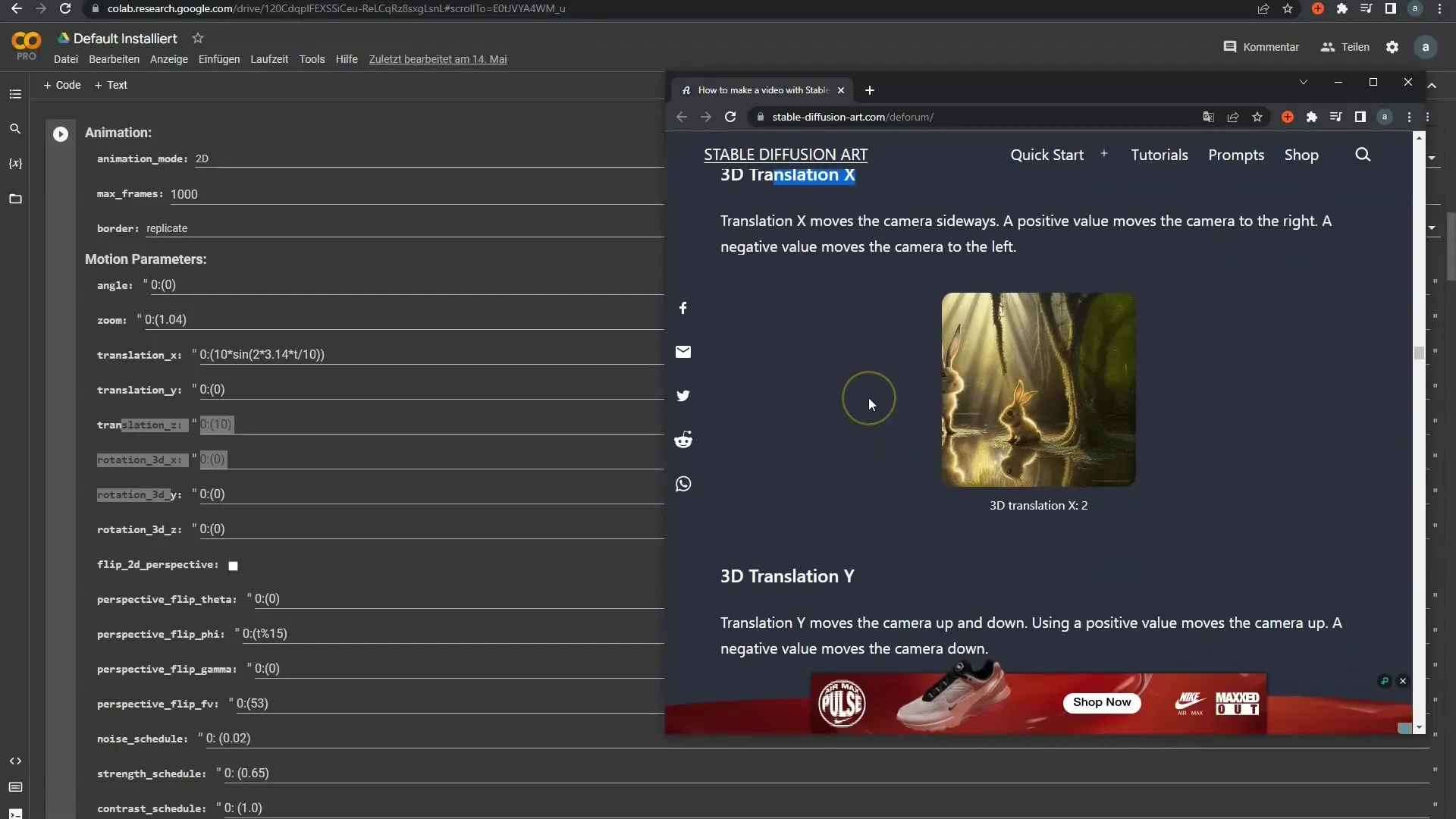Open Colab search sidebar icon
Image resolution: width=1456 pixels, height=819 pixels.
coord(15,129)
